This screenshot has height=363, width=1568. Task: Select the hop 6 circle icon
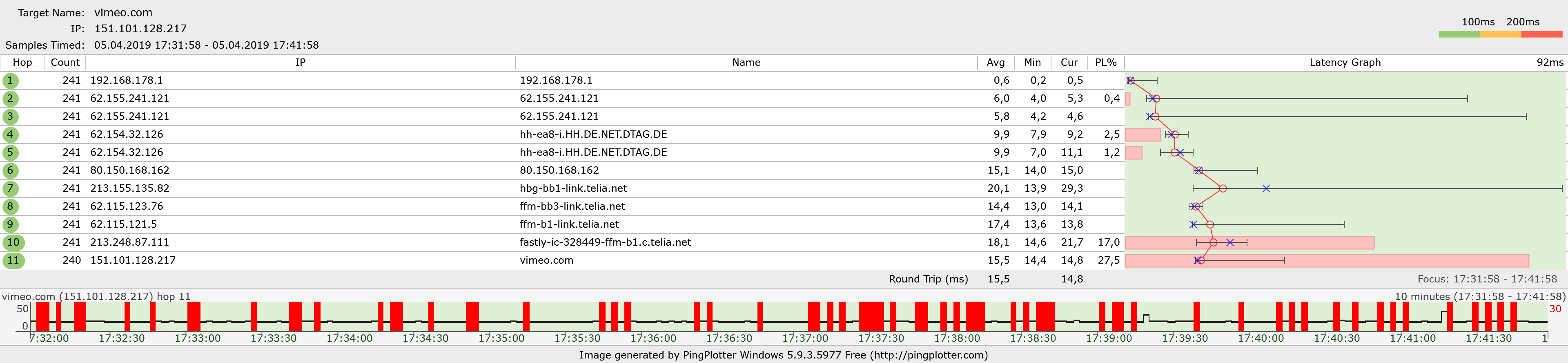tap(10, 170)
